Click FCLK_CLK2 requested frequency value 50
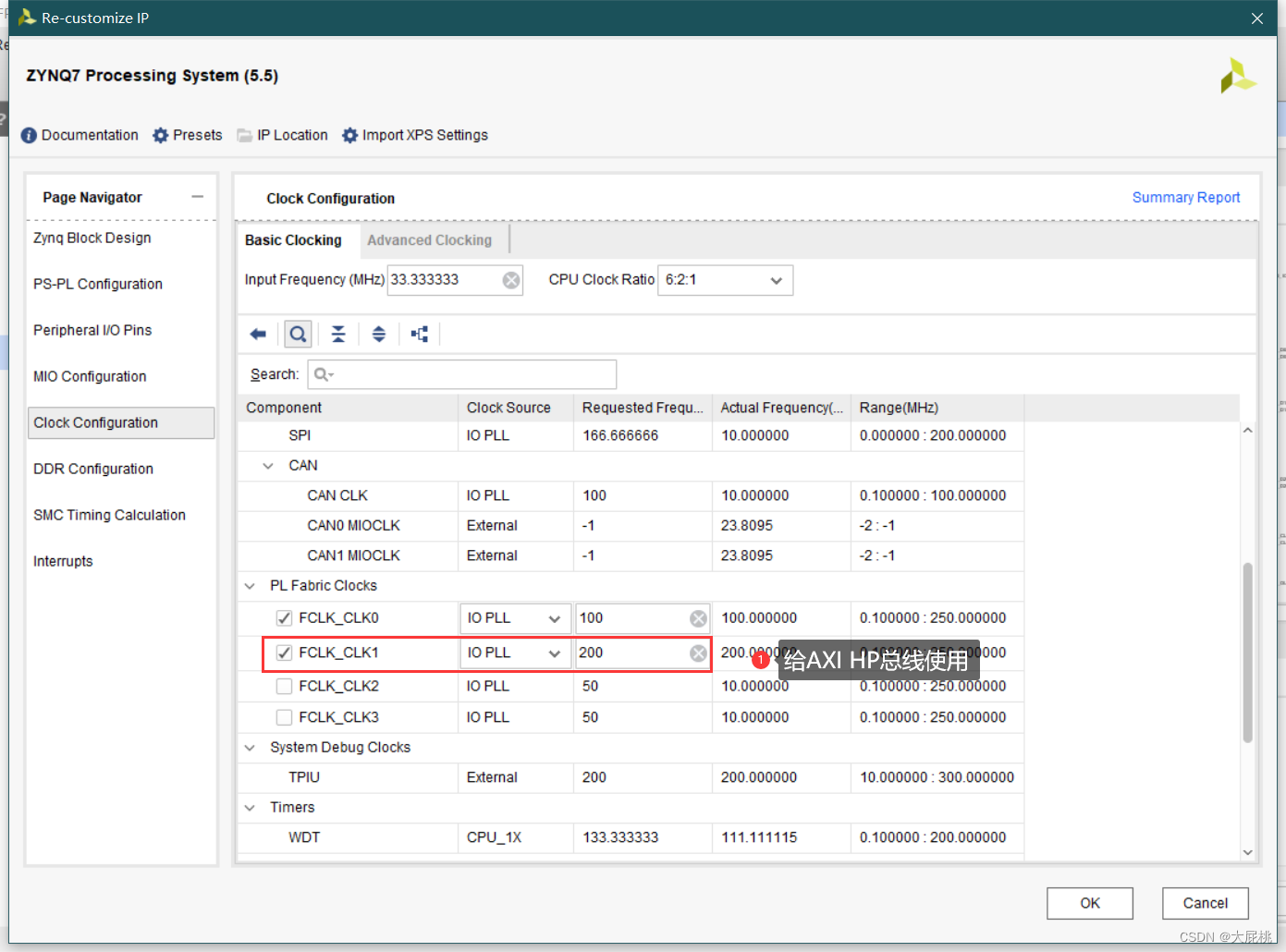This screenshot has width=1286, height=952. coord(590,686)
